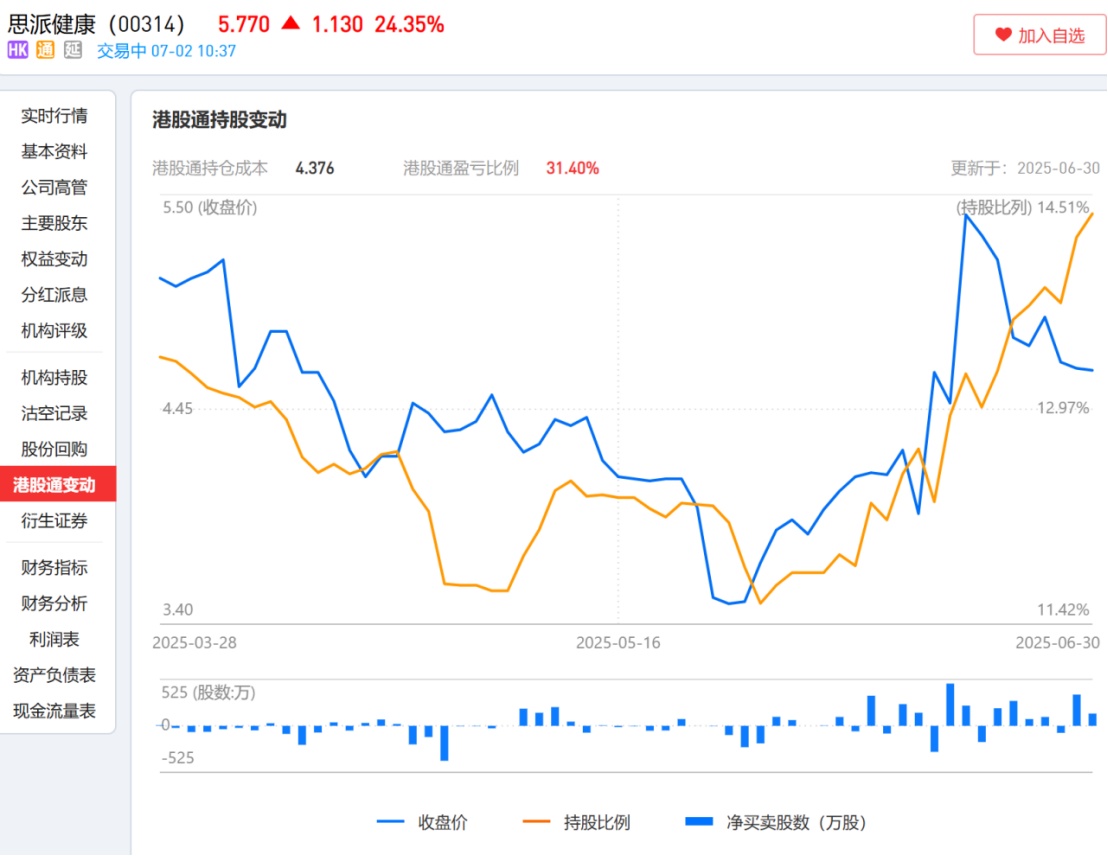Click the red up-arrow price indicator
Screen dimensions: 1108x856
coord(290,23)
